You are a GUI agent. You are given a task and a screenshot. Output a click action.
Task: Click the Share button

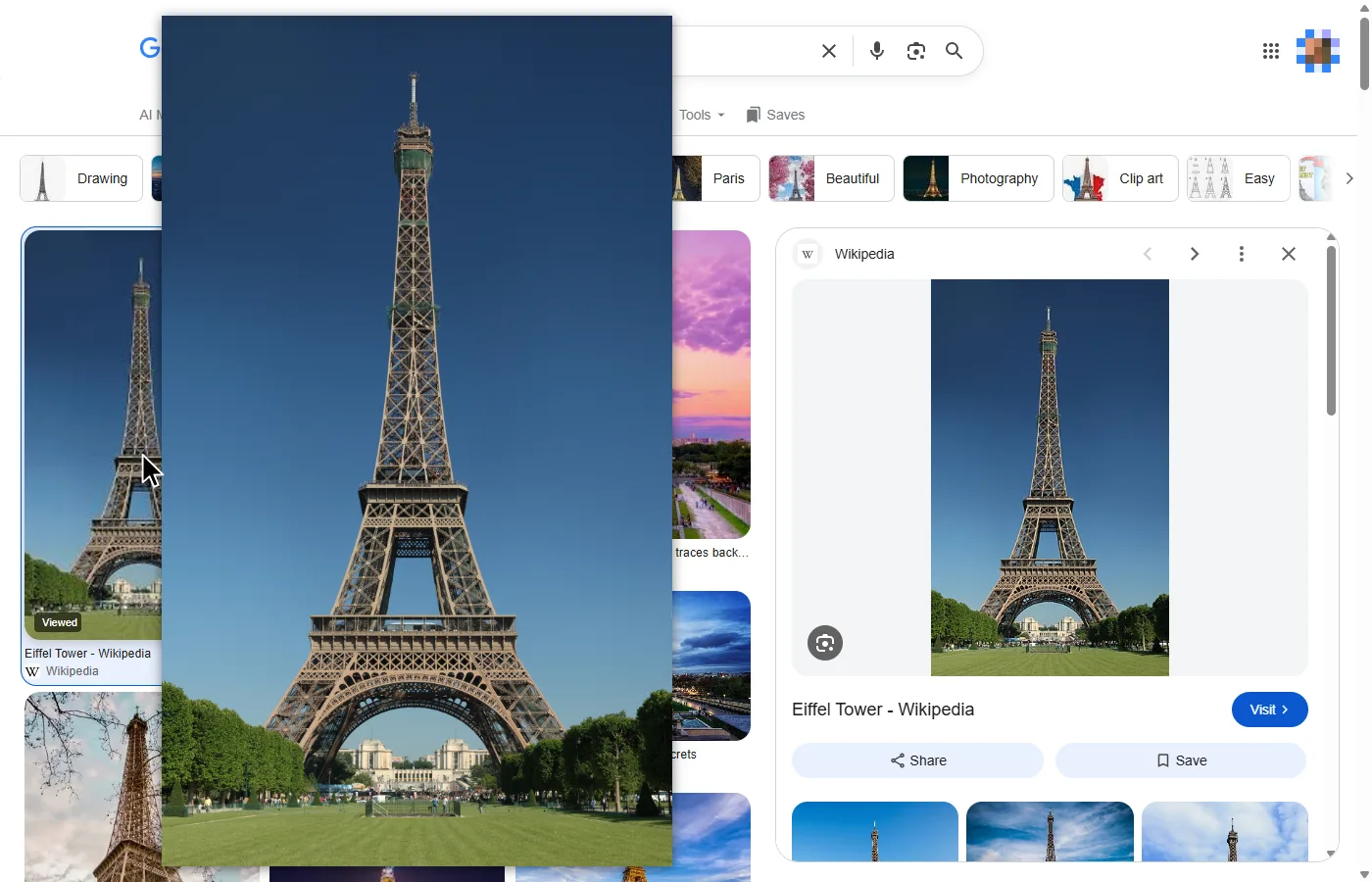click(x=918, y=760)
